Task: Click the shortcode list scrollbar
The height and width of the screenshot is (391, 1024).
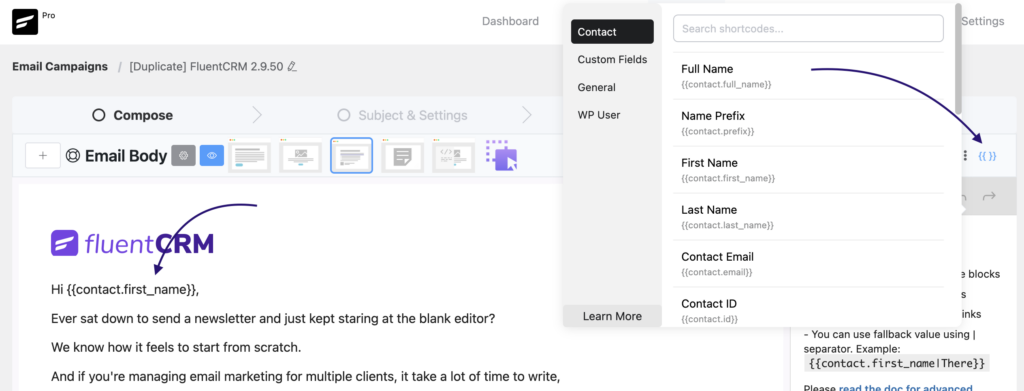Action: pos(958,59)
